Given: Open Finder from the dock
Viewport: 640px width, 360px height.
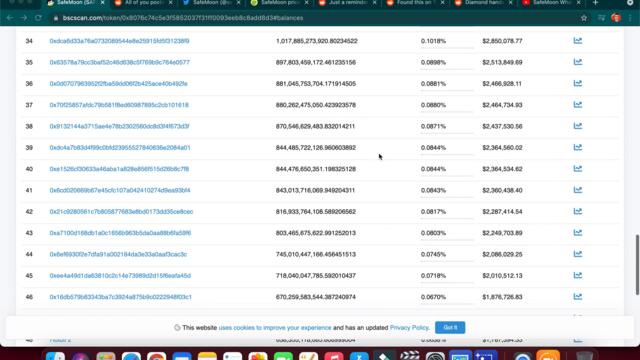Looking at the screenshot, I should [x=55, y=356].
